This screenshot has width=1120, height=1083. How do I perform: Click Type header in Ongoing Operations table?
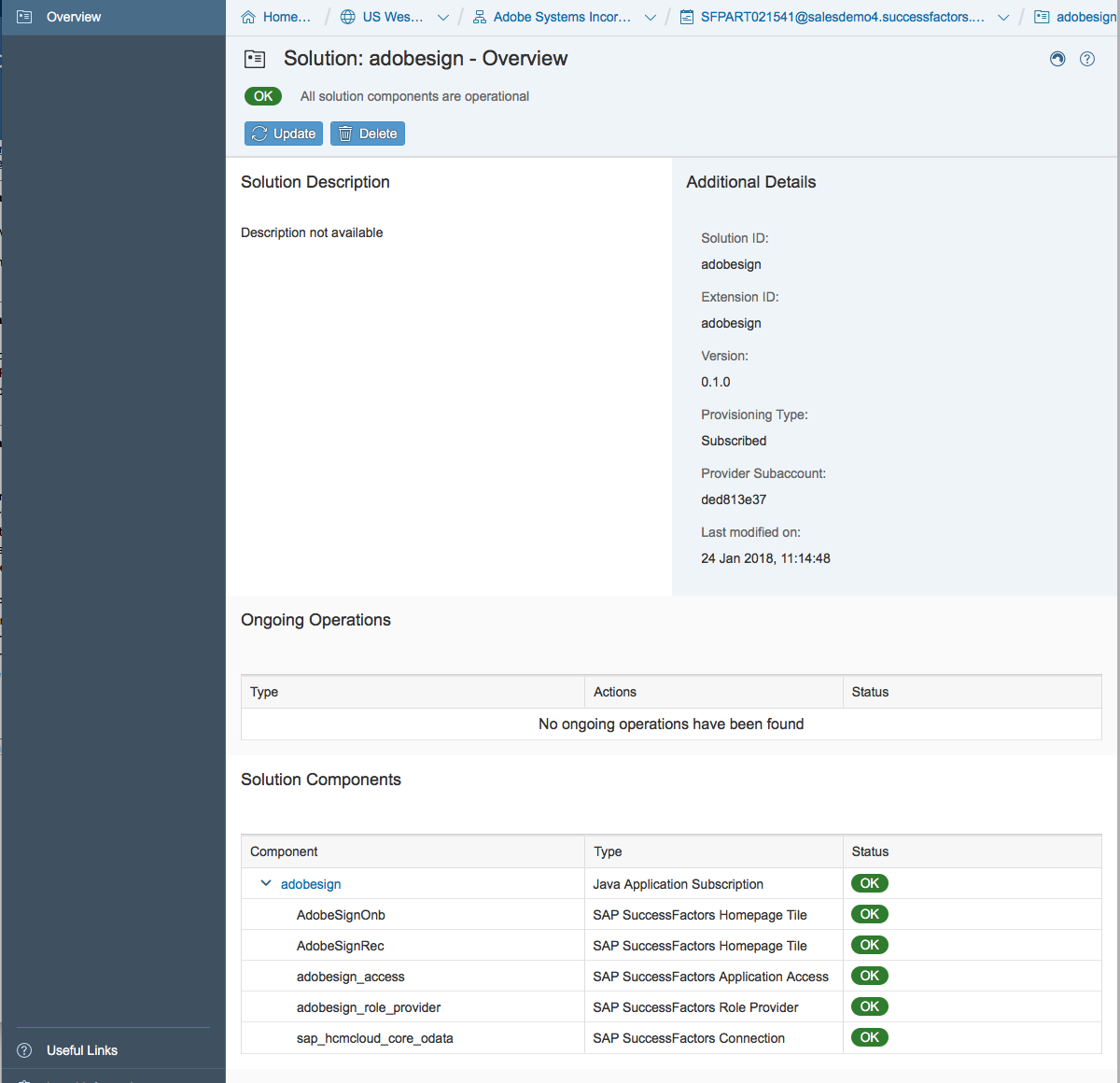point(413,692)
